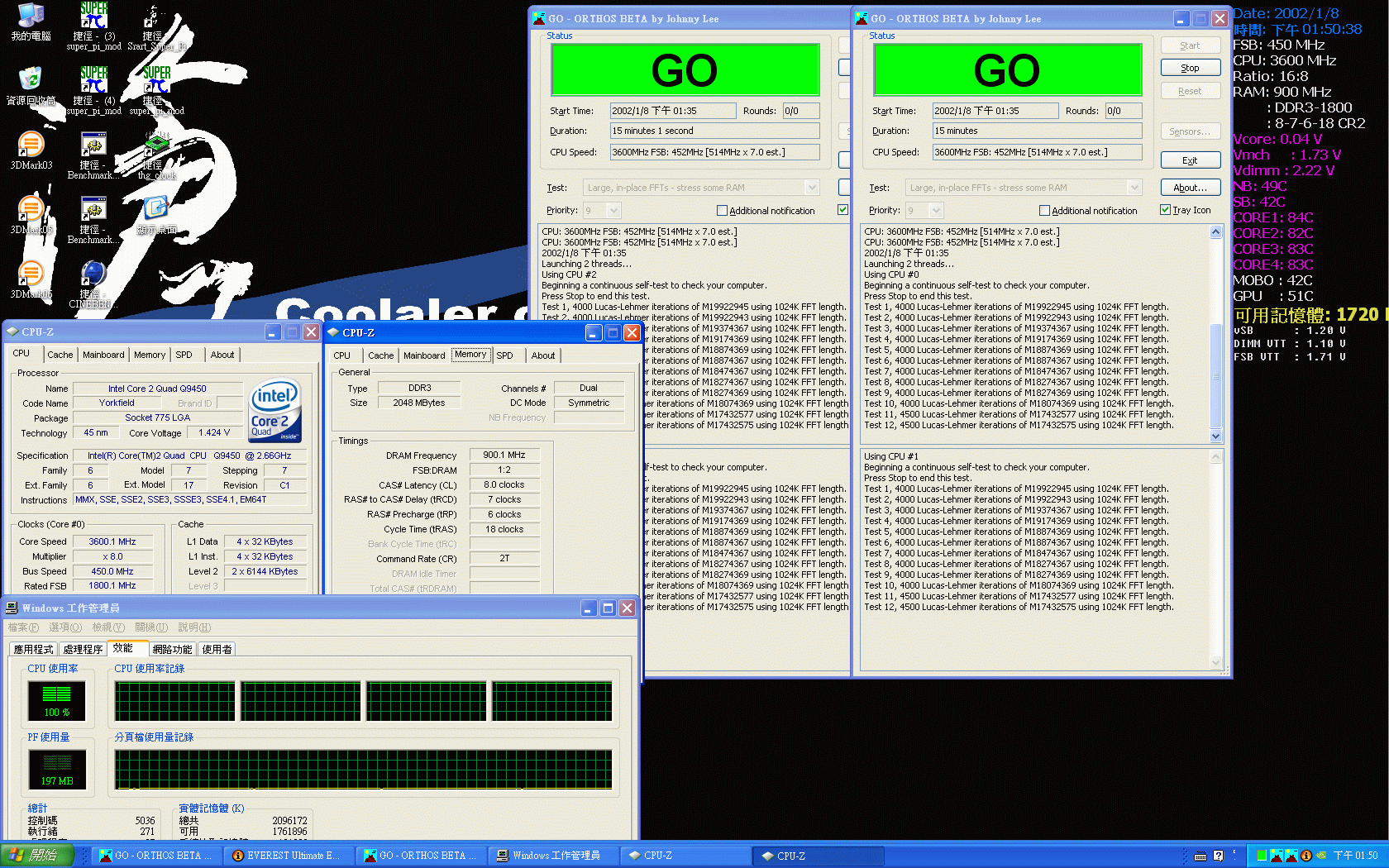1389x868 pixels.
Task: Click the Windows 開始 Start button
Action: [x=37, y=856]
